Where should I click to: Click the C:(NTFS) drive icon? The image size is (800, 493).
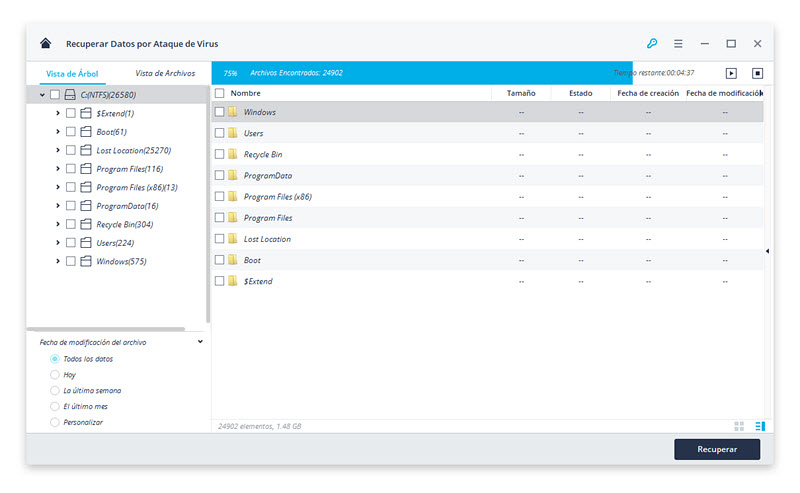click(70, 95)
